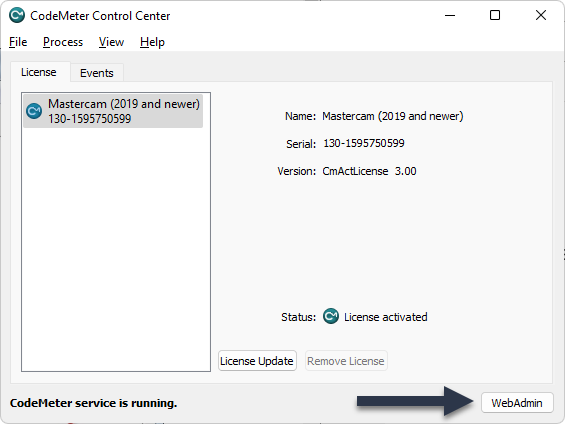The height and width of the screenshot is (424, 565).
Task: Open WebAdmin from the bottom bar
Action: (x=517, y=403)
